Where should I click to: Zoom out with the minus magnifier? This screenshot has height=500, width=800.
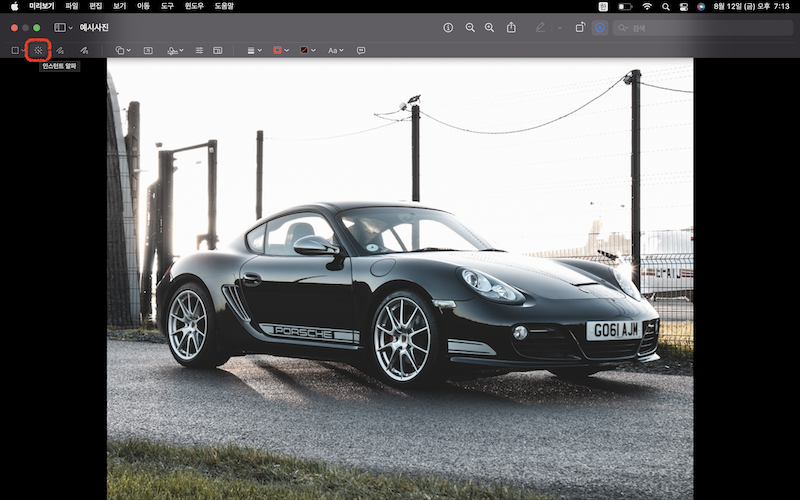[x=470, y=28]
